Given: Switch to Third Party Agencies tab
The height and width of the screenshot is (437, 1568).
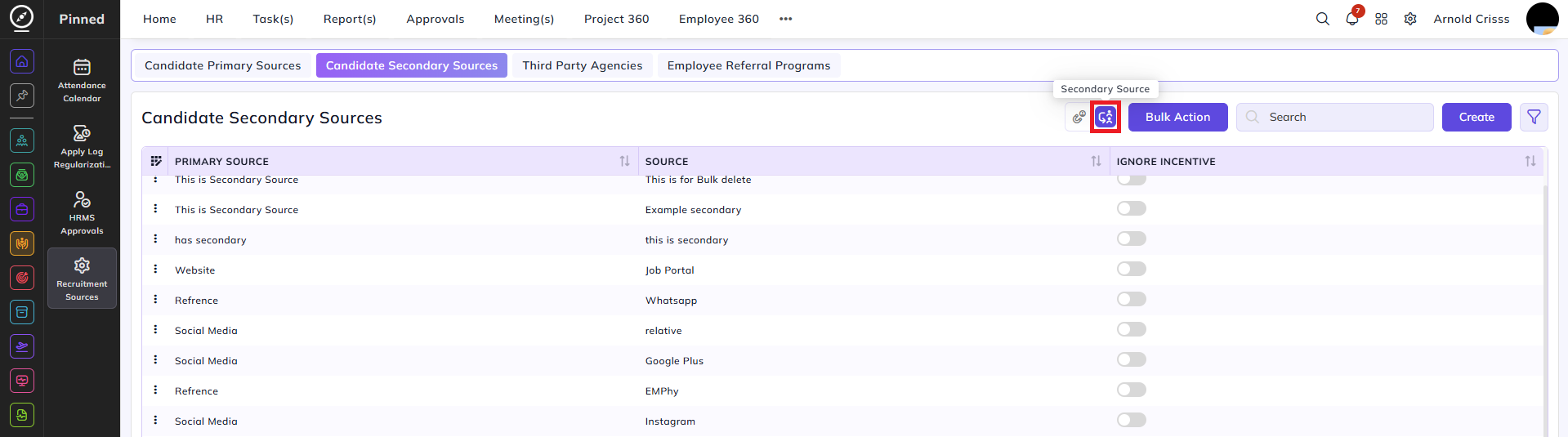Looking at the screenshot, I should (x=583, y=65).
